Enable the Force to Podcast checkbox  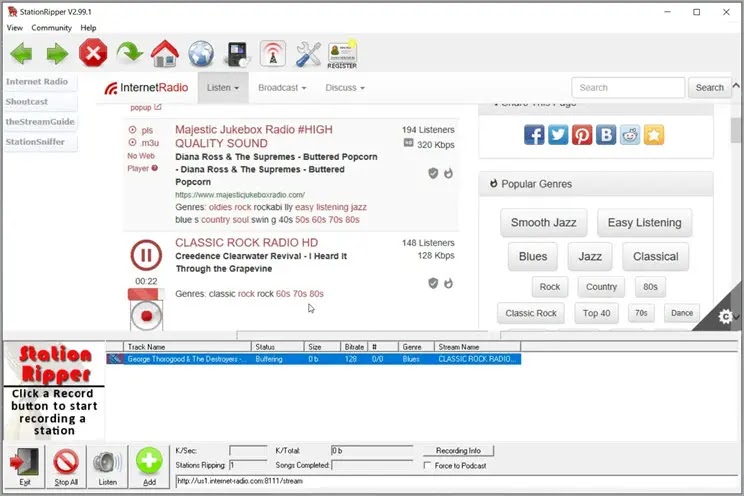tap(428, 466)
